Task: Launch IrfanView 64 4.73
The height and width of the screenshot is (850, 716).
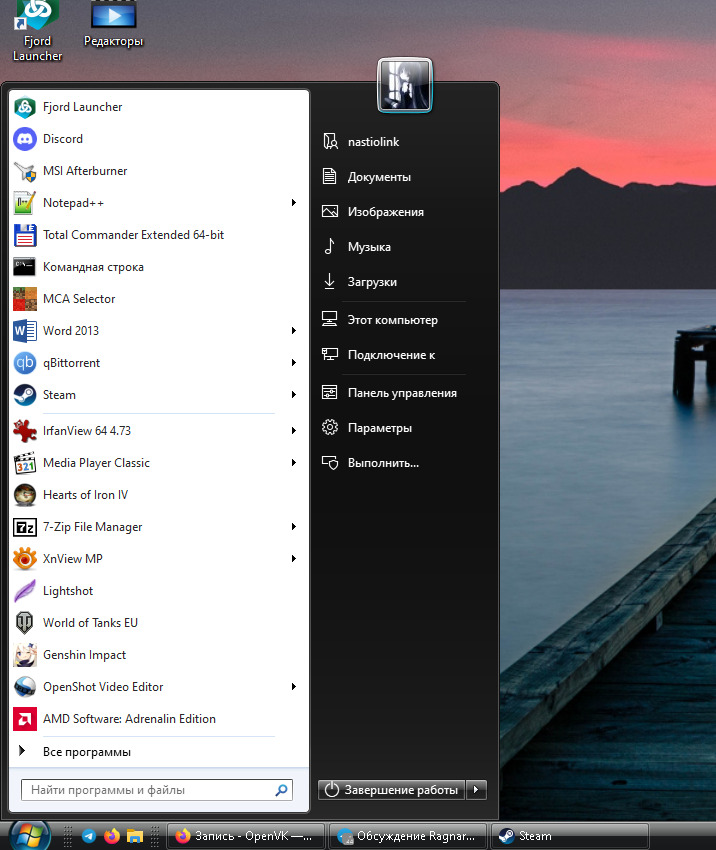Action: [x=158, y=430]
